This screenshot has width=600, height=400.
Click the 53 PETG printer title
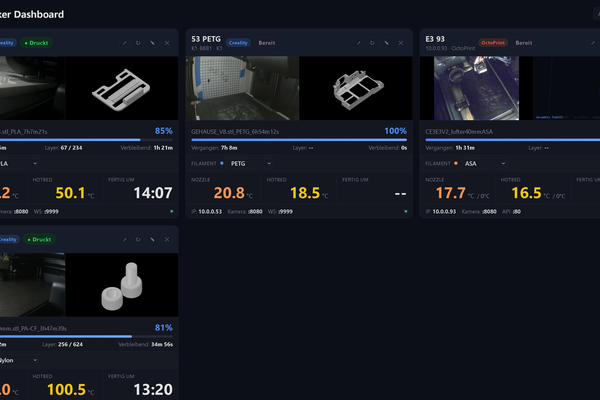pos(206,39)
